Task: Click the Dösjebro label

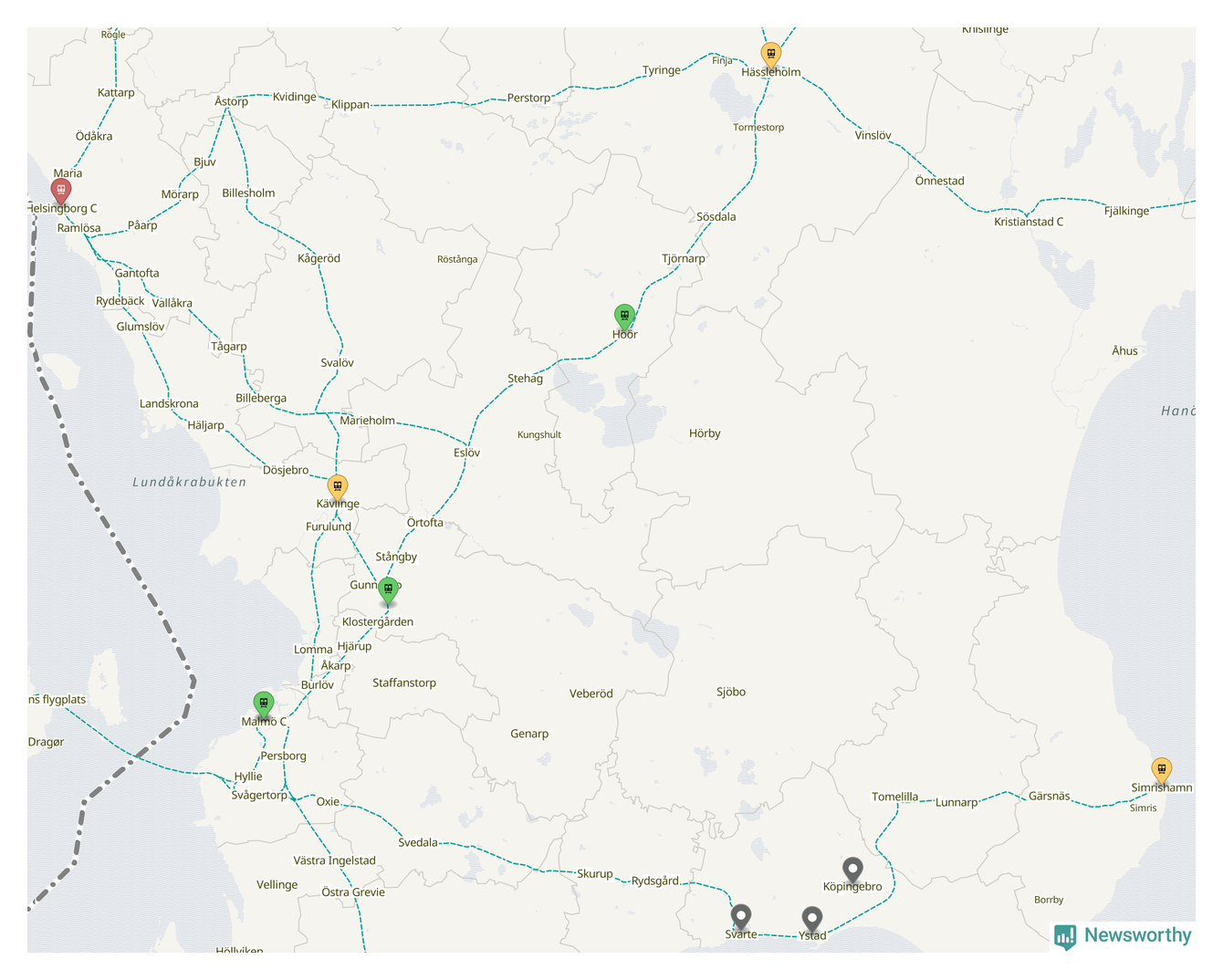Action: tap(286, 470)
